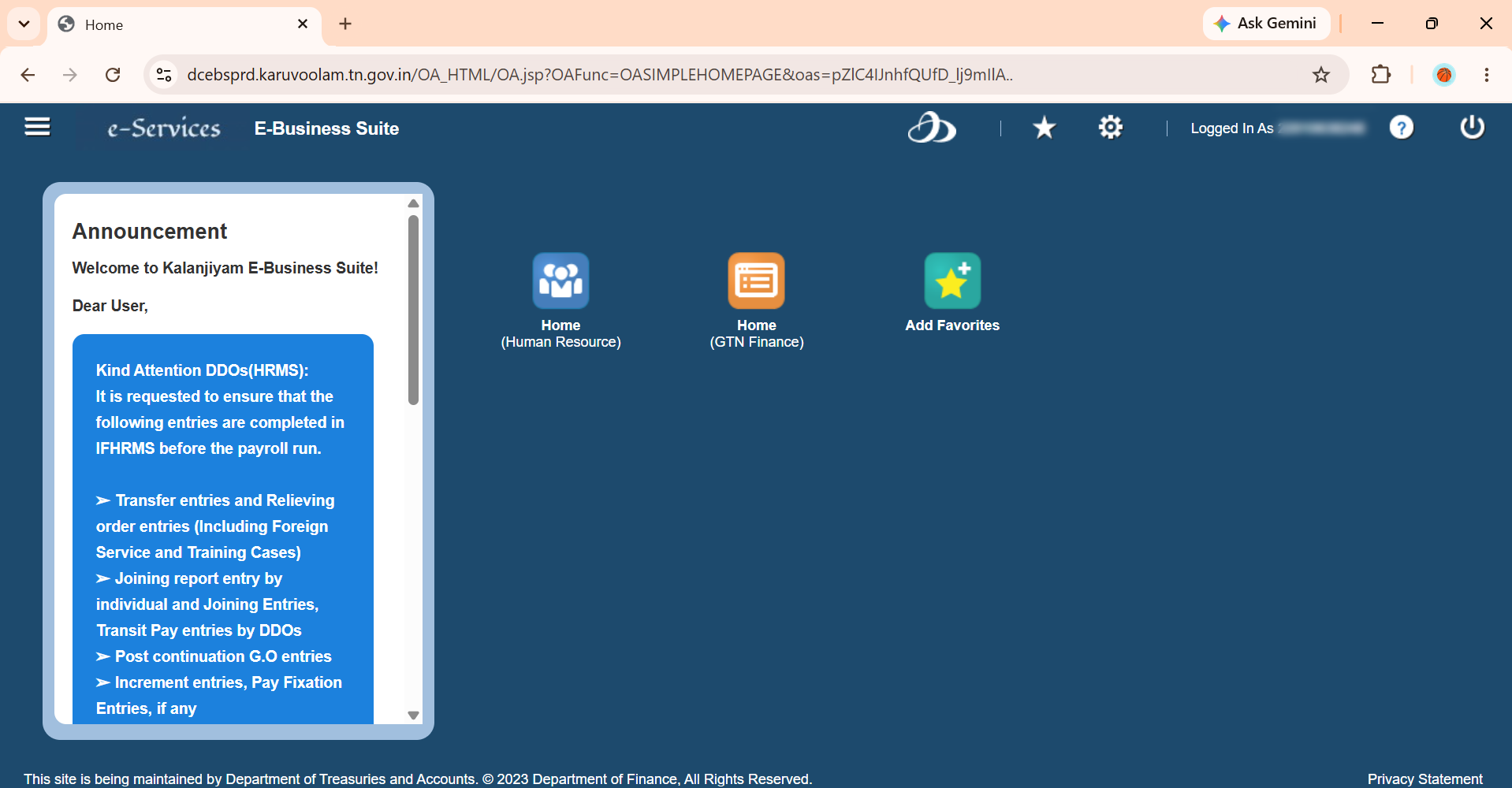Viewport: 1512px width, 788px height.
Task: Log out using the power icon
Action: (1472, 127)
